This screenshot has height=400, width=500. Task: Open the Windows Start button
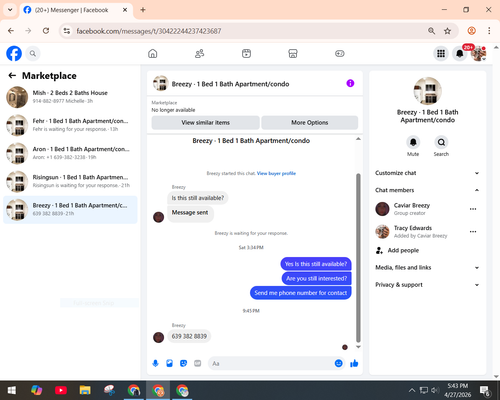pos(12,390)
